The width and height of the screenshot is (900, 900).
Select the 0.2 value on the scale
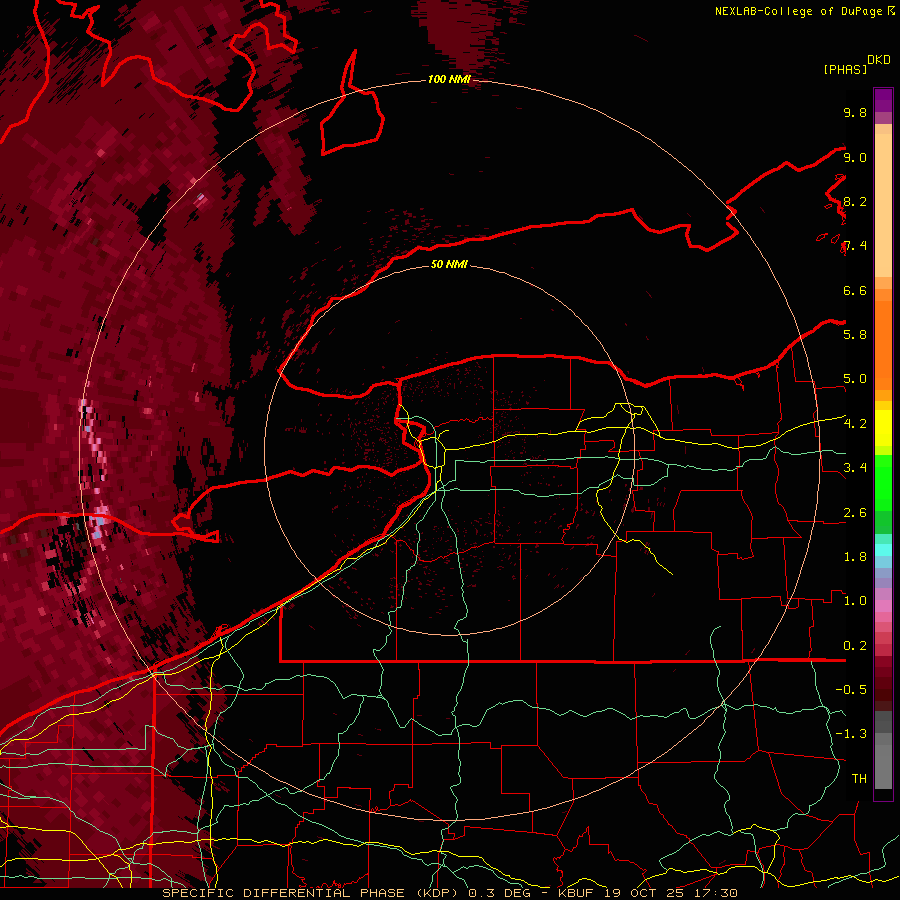tap(855, 646)
